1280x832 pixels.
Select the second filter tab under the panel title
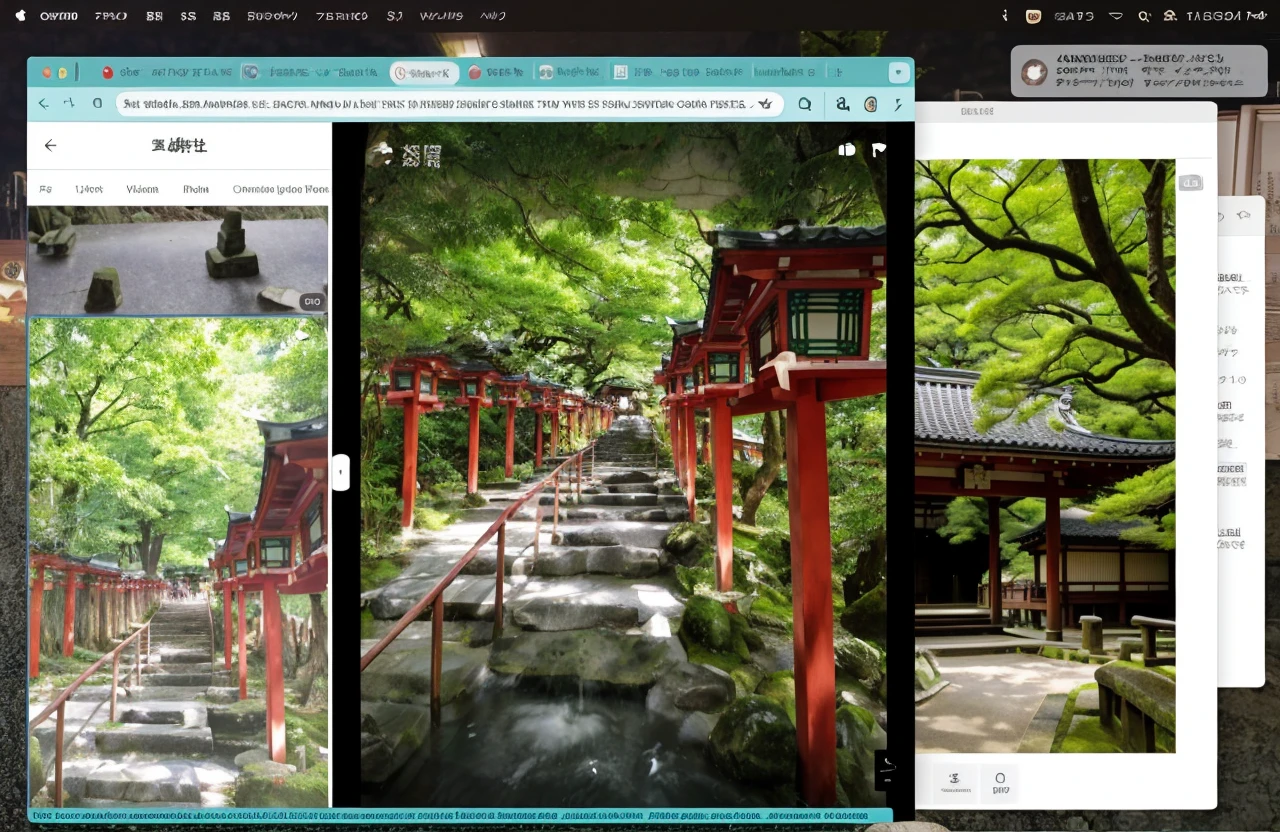88,189
